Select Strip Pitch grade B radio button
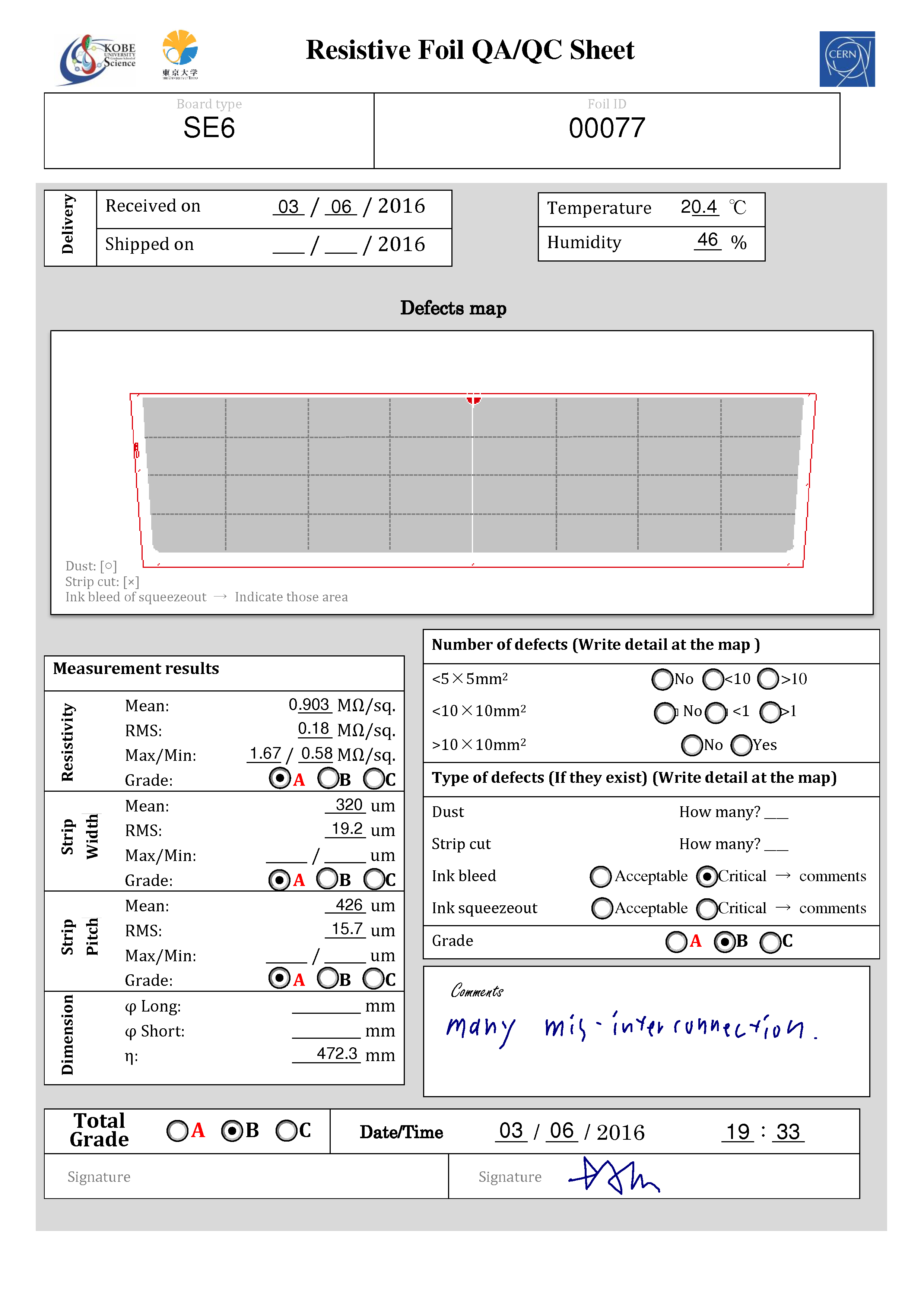This screenshot has width=924, height=1307. [328, 978]
